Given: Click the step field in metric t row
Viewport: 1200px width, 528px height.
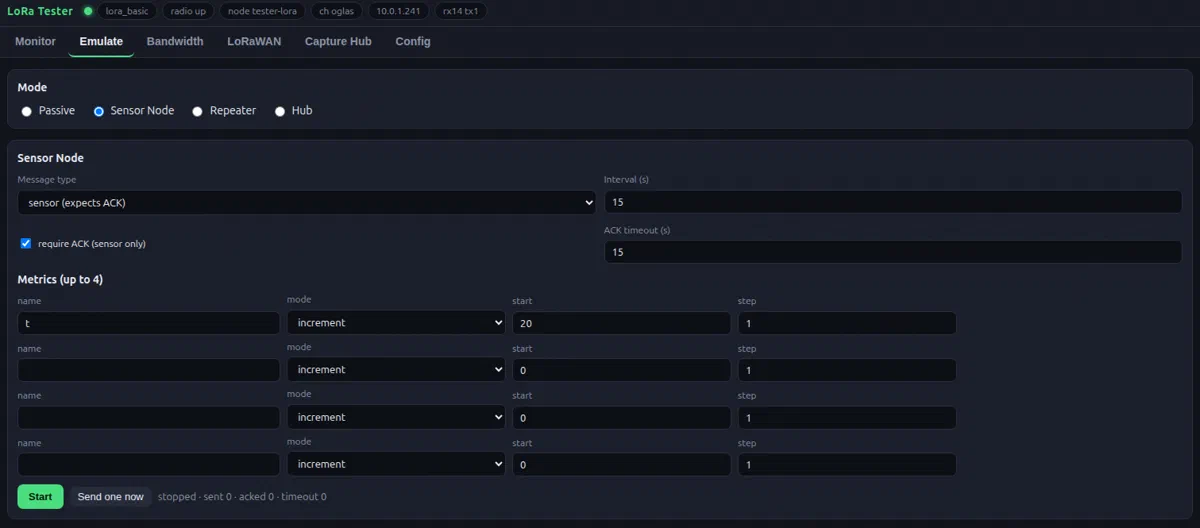Looking at the screenshot, I should (847, 323).
